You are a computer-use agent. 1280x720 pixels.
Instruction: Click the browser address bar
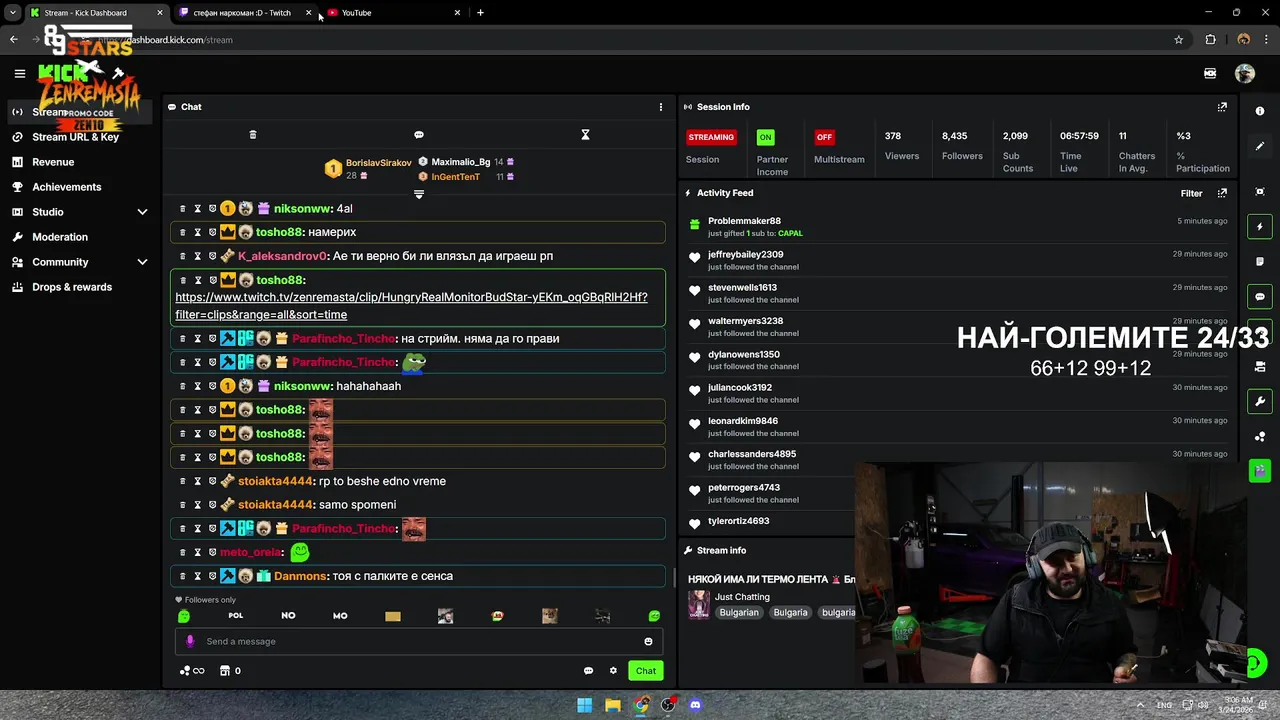(x=630, y=40)
